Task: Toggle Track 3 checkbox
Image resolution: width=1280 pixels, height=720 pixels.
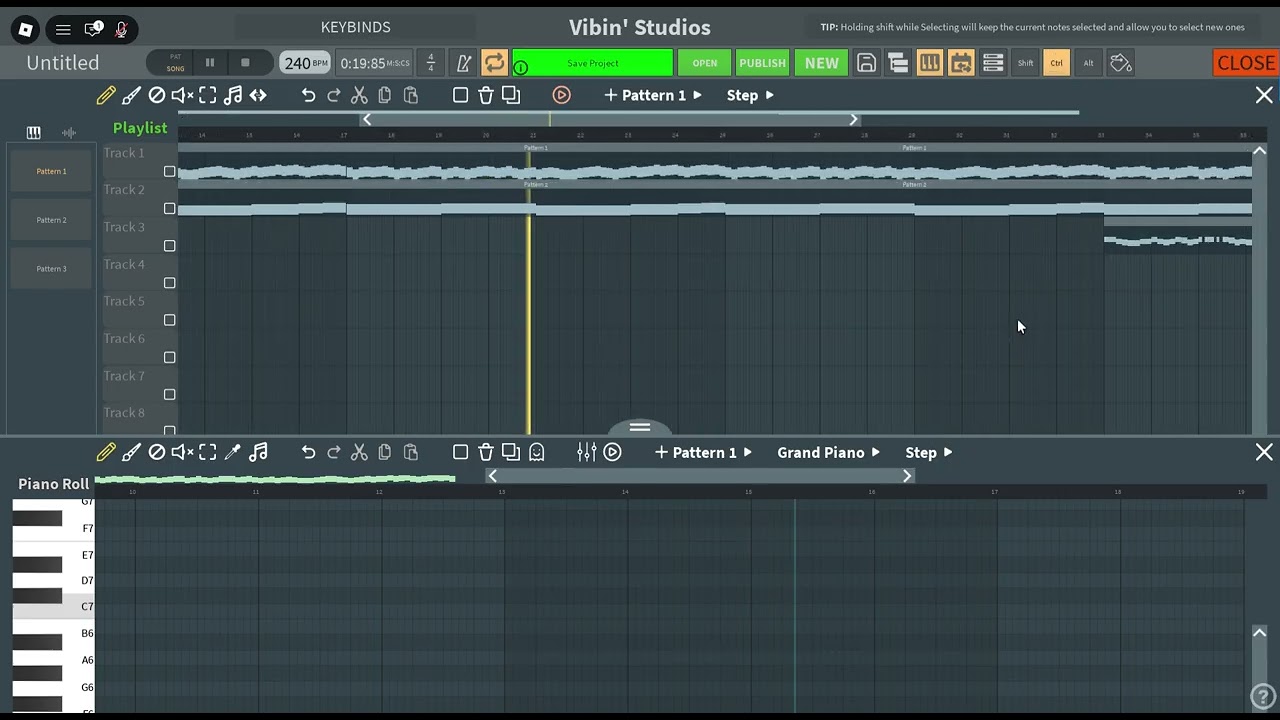Action: pos(169,245)
